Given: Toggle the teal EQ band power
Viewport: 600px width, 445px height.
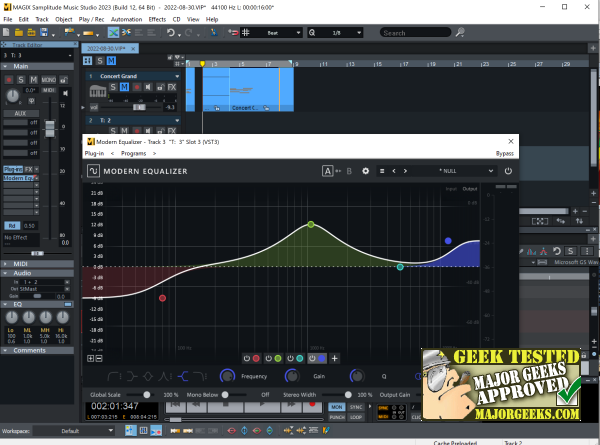Looking at the screenshot, I should pyautogui.click(x=290, y=359).
